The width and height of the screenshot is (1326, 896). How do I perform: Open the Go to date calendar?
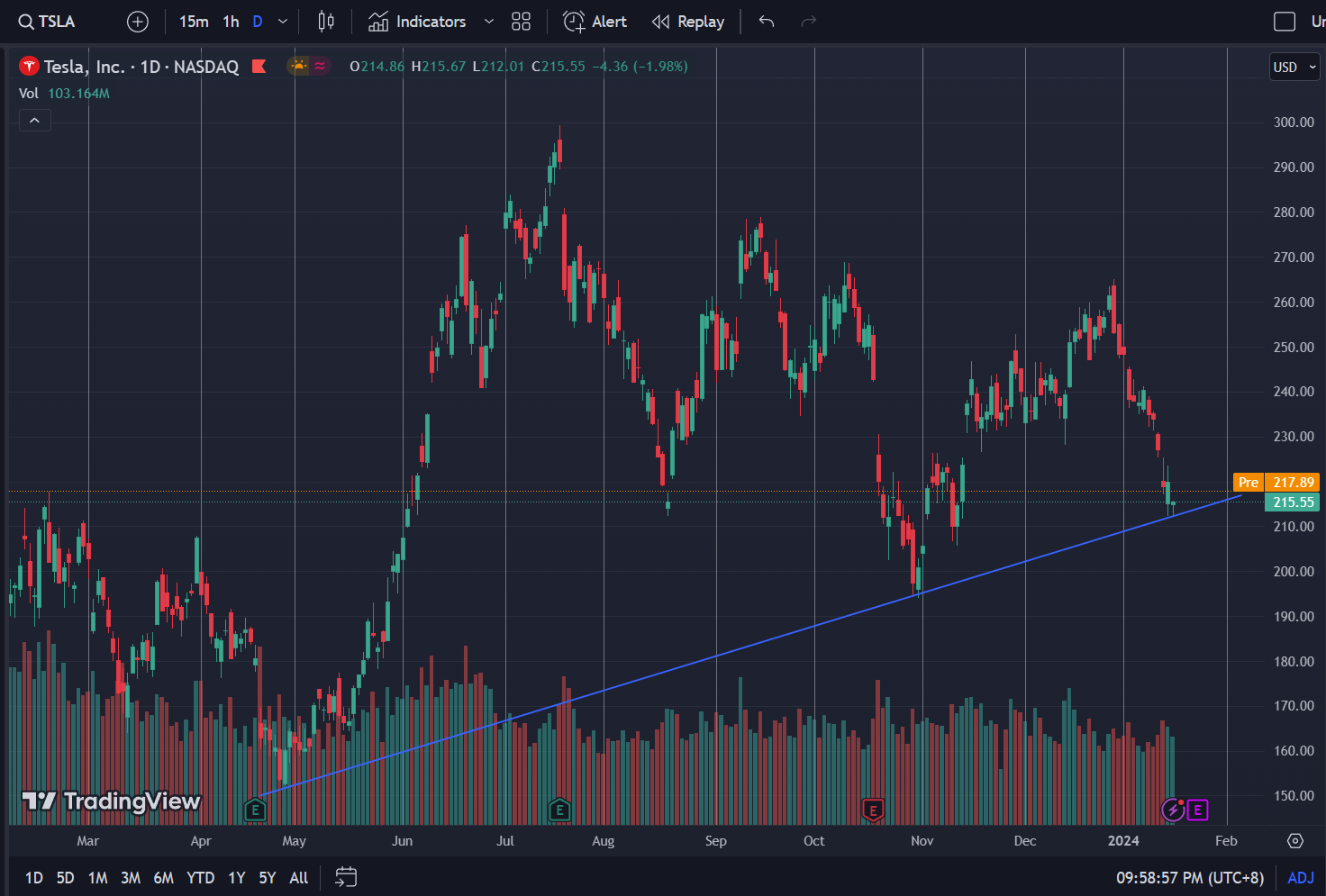coord(346,877)
